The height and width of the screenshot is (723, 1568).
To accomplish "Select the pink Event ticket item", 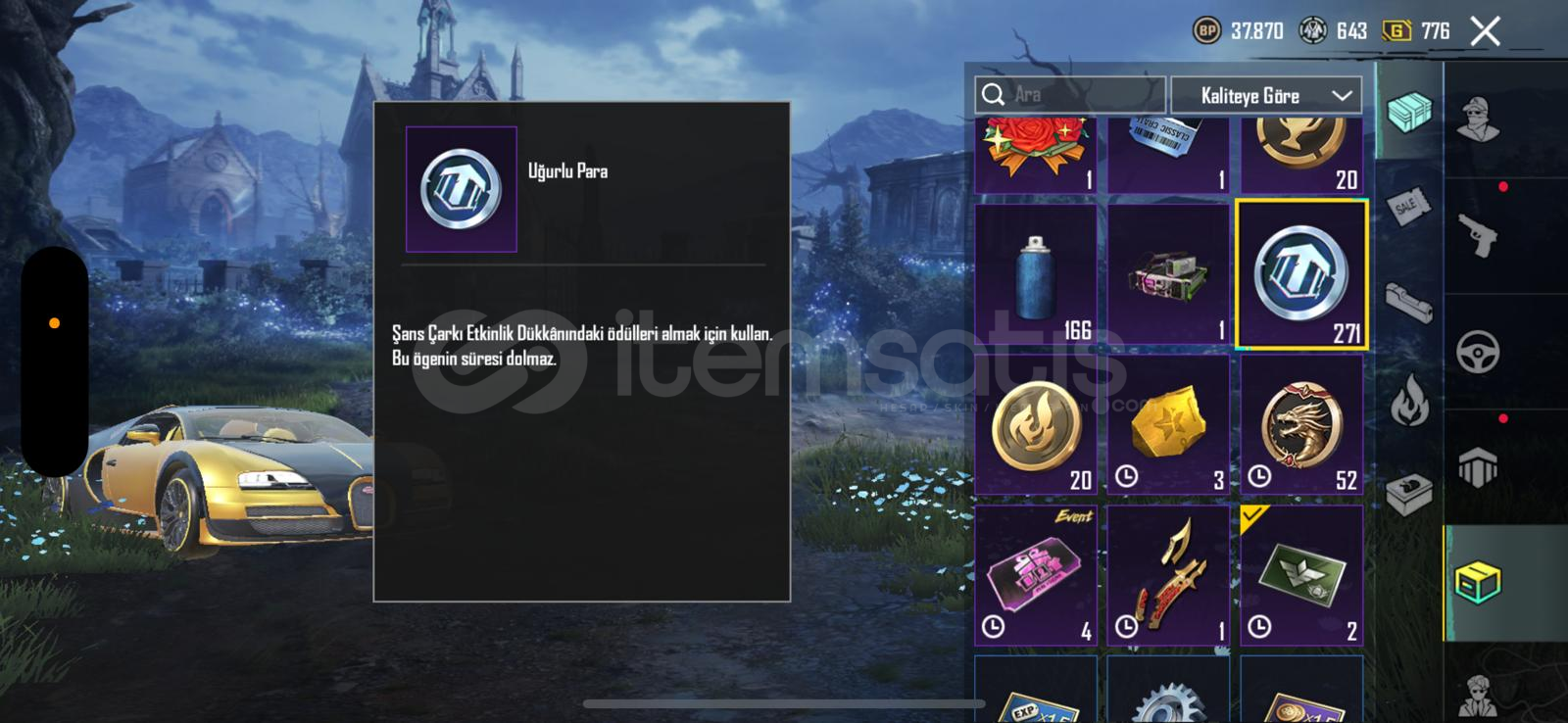I will (x=1035, y=576).
